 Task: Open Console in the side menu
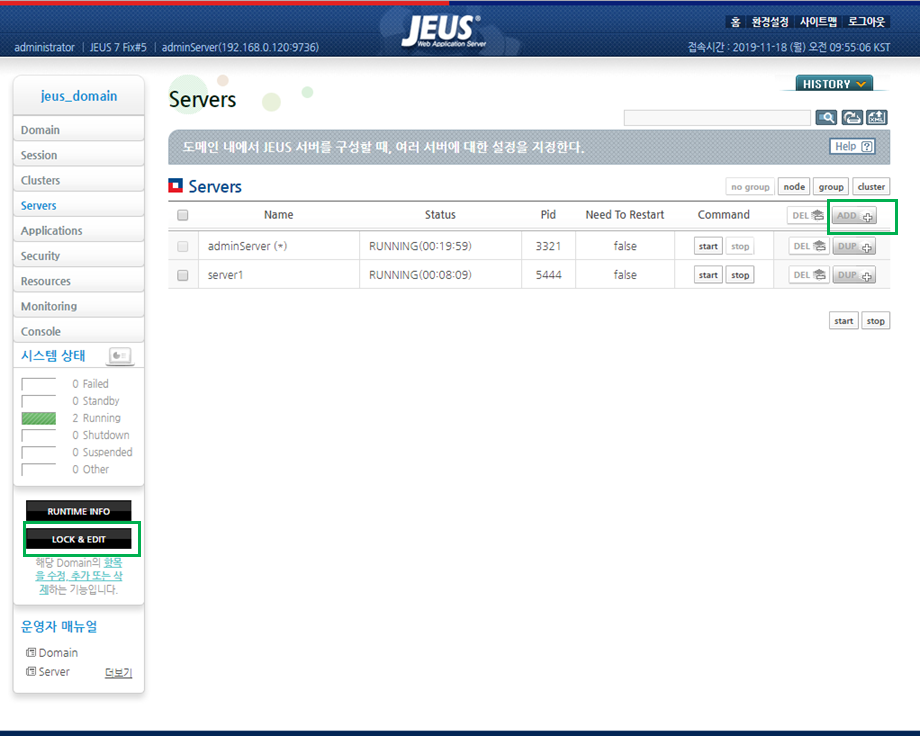pos(79,332)
